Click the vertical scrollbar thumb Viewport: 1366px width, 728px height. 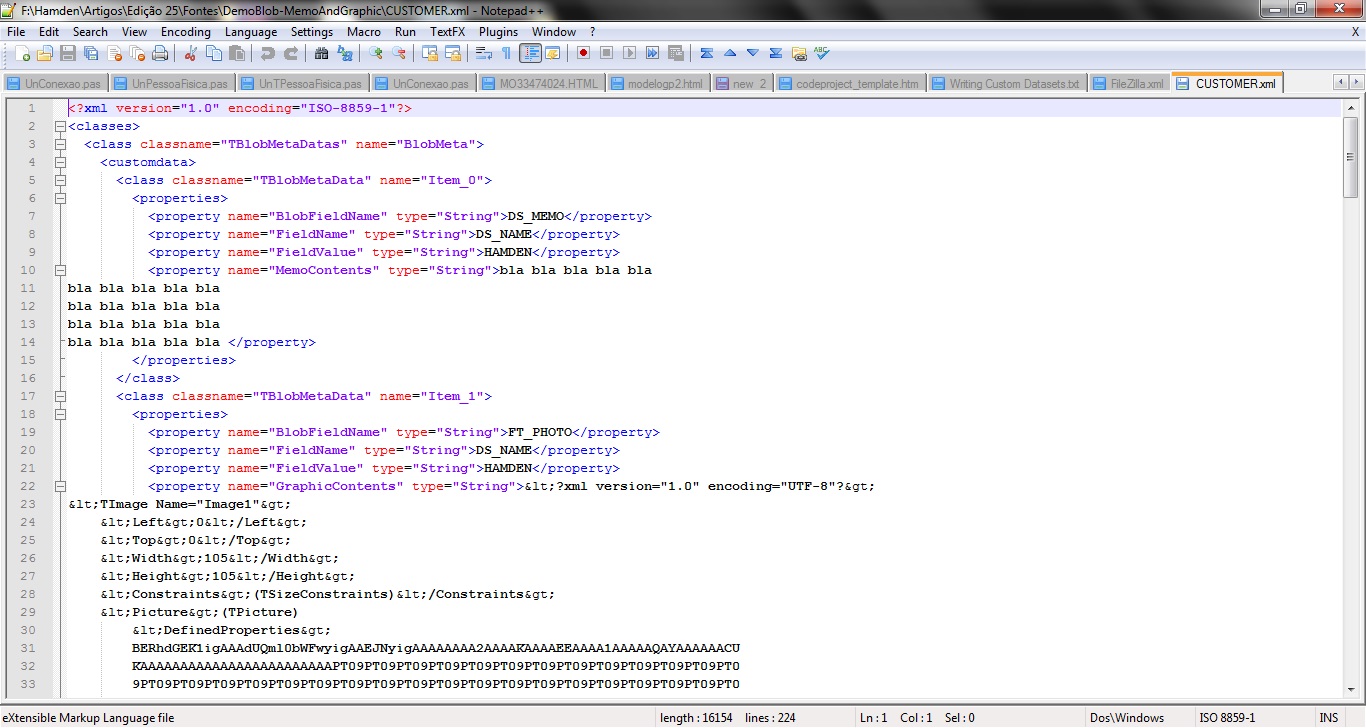[1351, 157]
